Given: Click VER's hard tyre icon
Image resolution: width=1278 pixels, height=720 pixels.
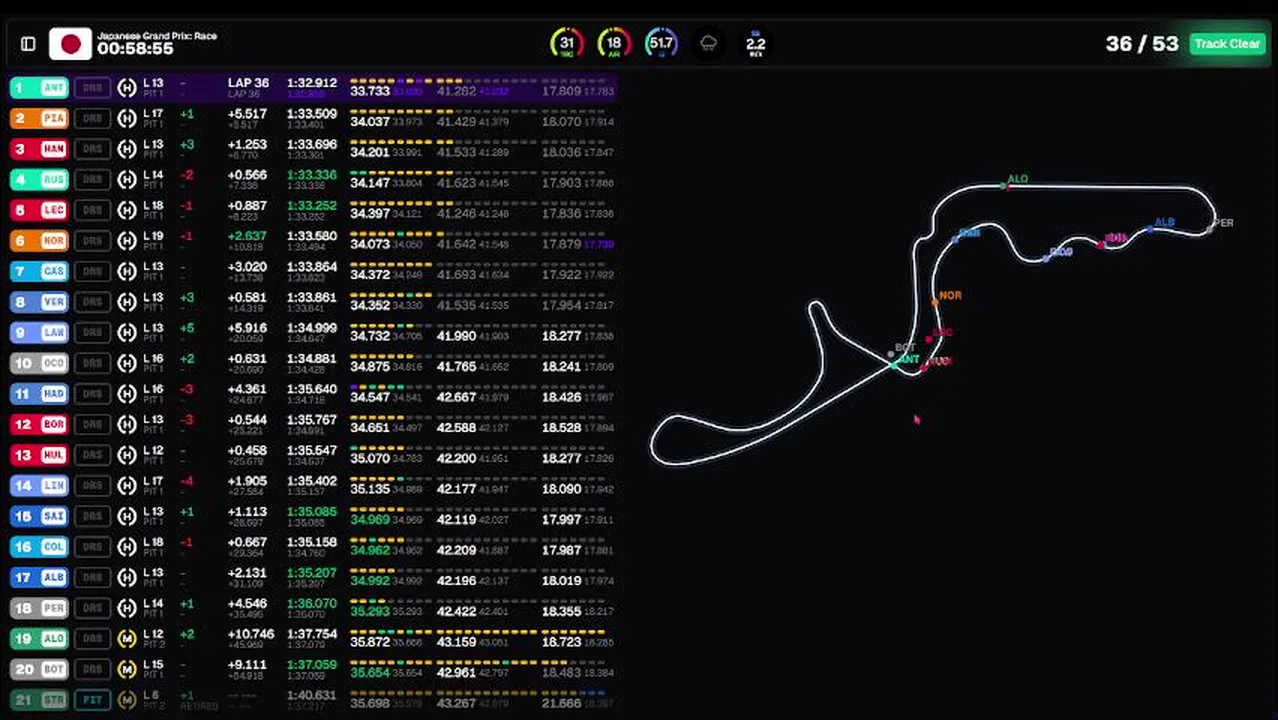Looking at the screenshot, I should (127, 302).
